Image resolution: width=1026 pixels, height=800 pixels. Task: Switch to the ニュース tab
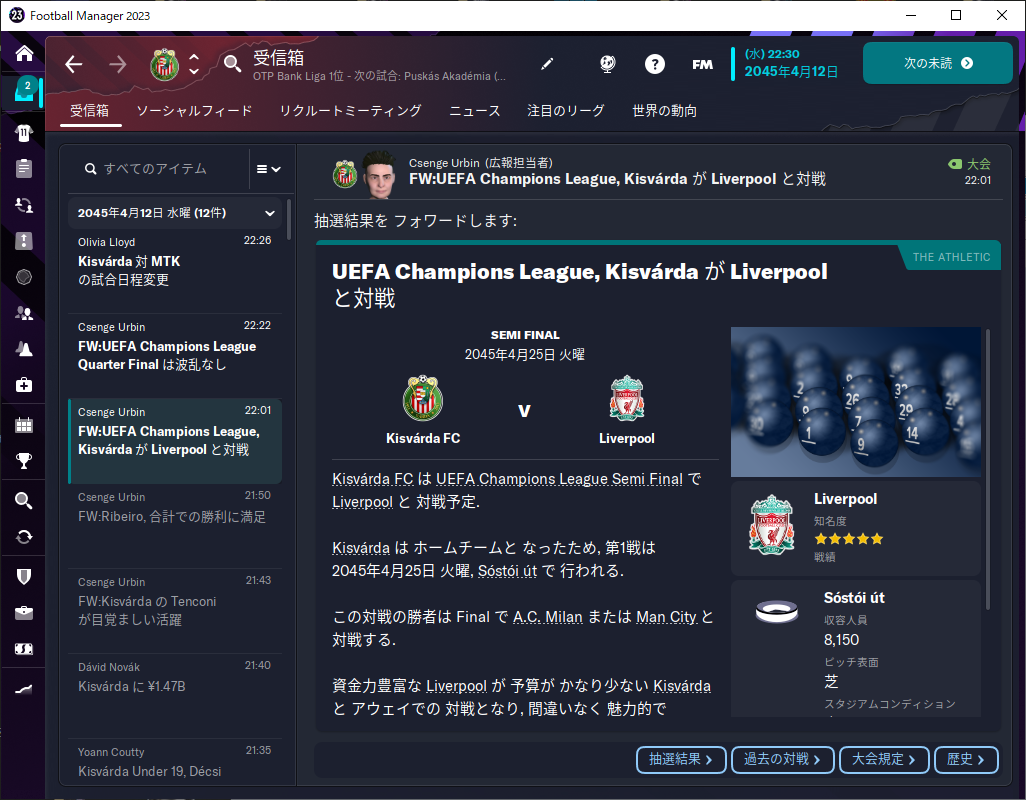pos(474,111)
